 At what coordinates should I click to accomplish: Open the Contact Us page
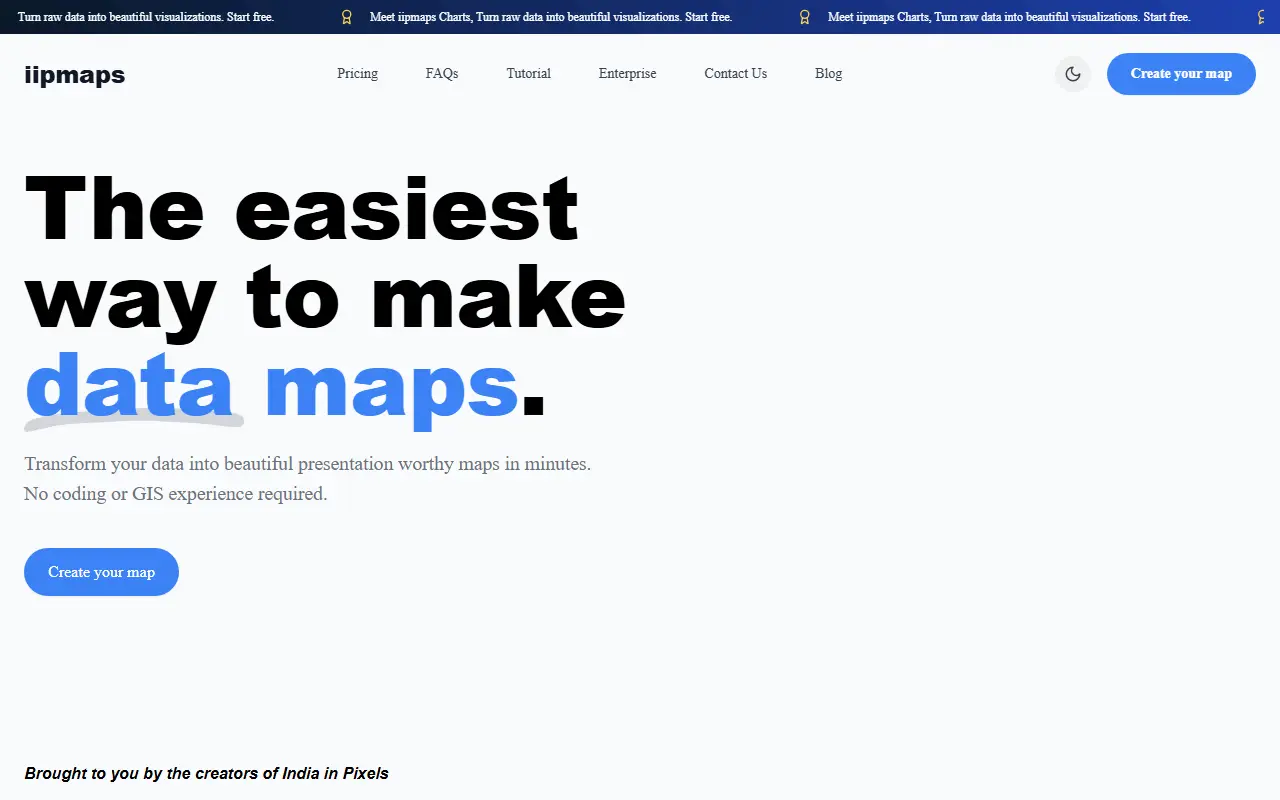(x=735, y=73)
